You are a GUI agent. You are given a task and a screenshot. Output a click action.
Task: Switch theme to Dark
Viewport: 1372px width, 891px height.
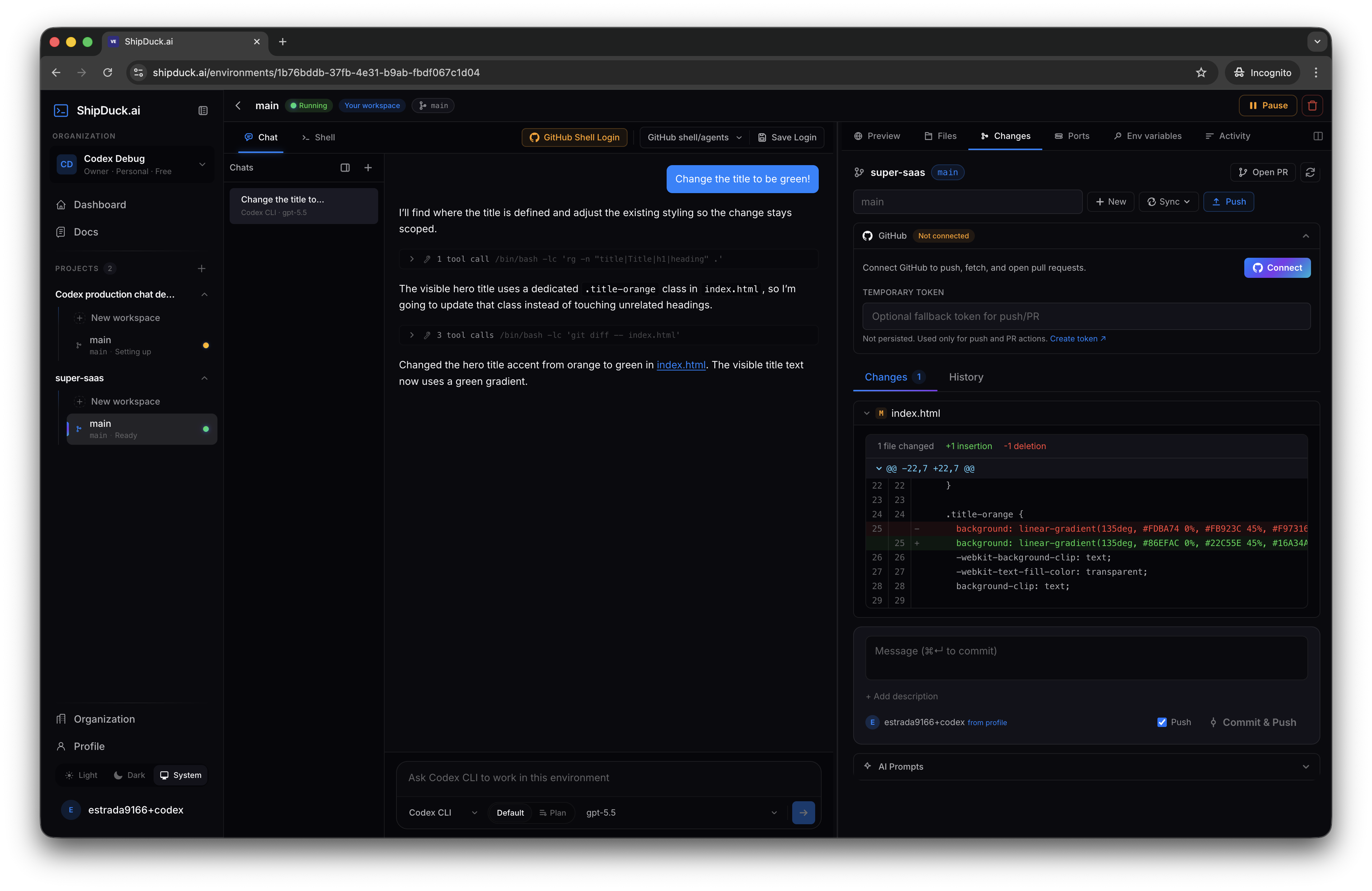click(x=129, y=775)
